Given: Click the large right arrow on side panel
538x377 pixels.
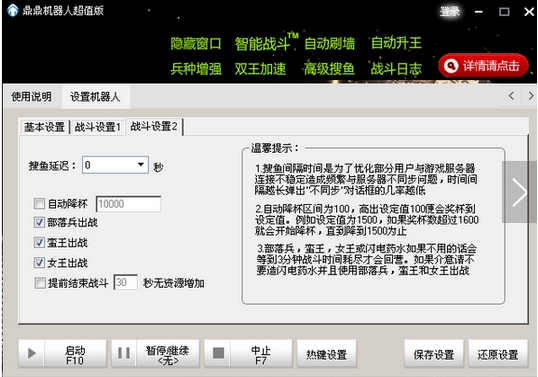Looking at the screenshot, I should point(519,192).
